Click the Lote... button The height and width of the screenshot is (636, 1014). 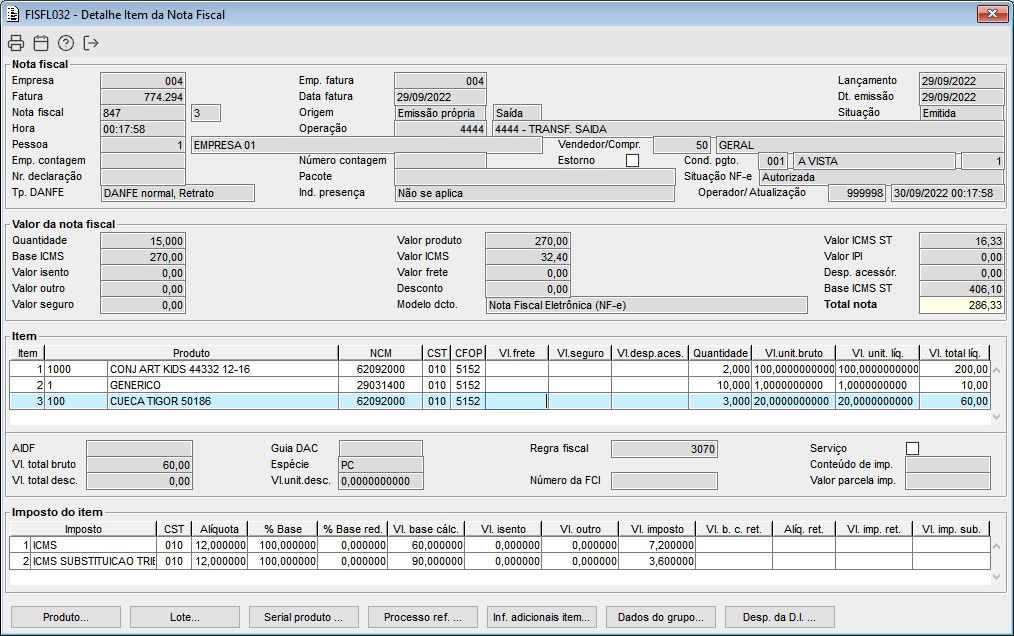(x=185, y=617)
